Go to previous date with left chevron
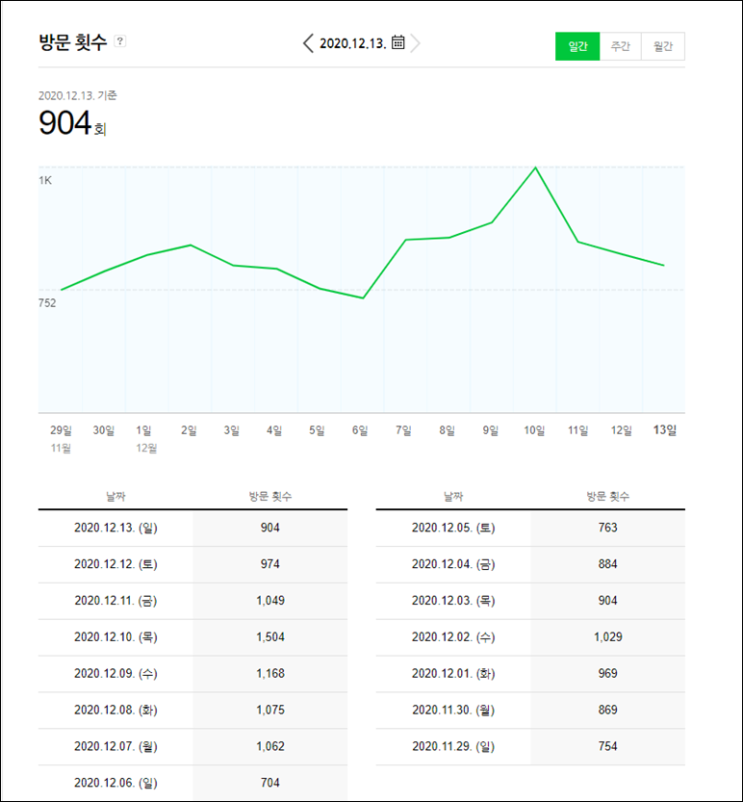 click(x=308, y=43)
